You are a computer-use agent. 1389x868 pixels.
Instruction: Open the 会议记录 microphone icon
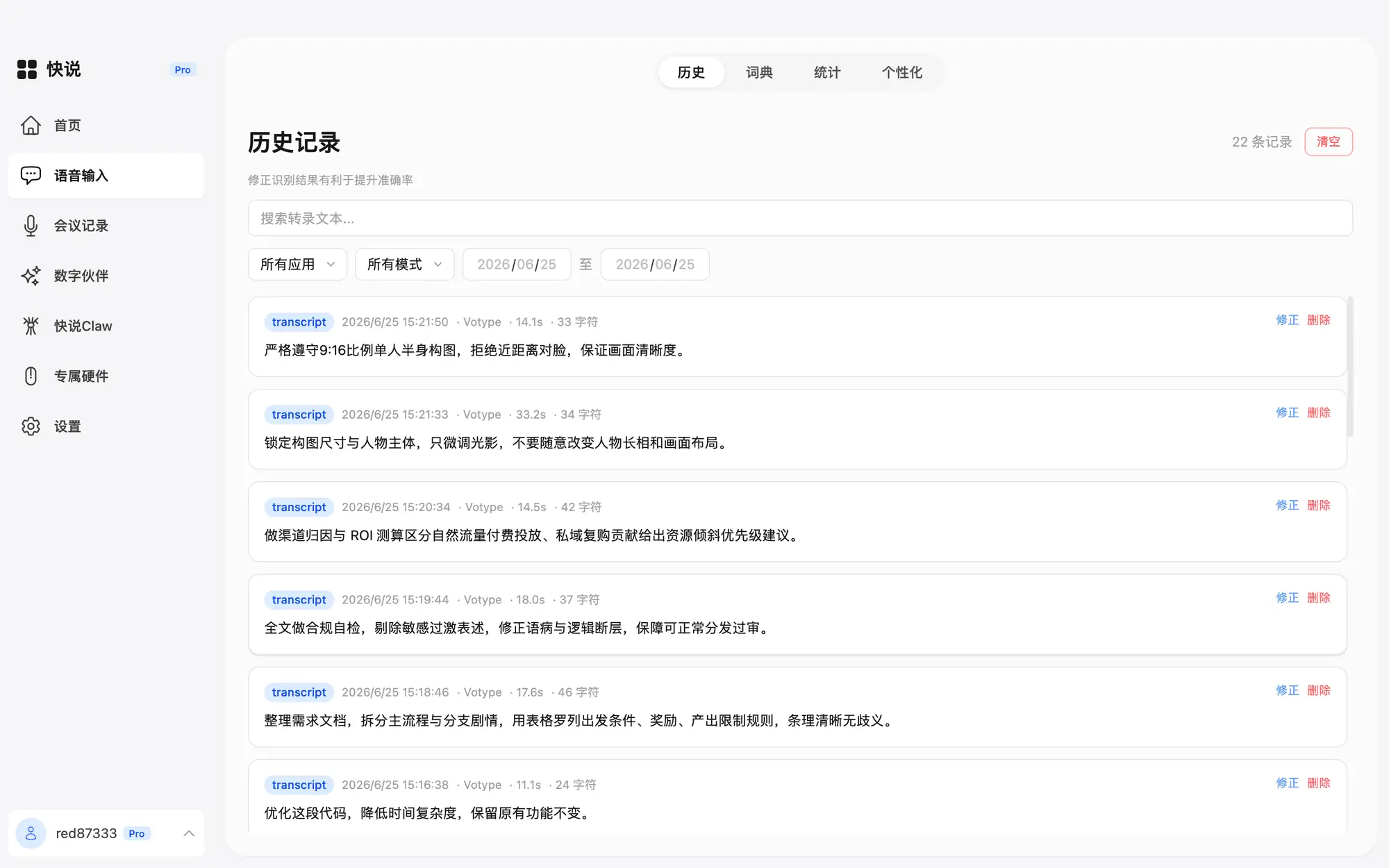point(31,226)
